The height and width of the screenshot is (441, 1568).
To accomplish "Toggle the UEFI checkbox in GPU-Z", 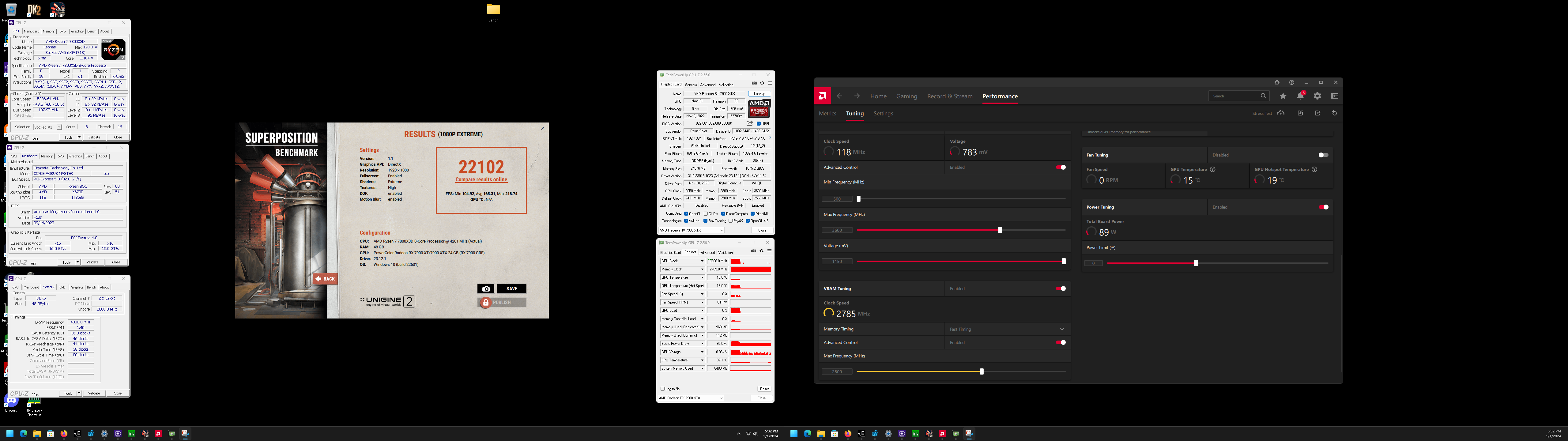I will [759, 124].
